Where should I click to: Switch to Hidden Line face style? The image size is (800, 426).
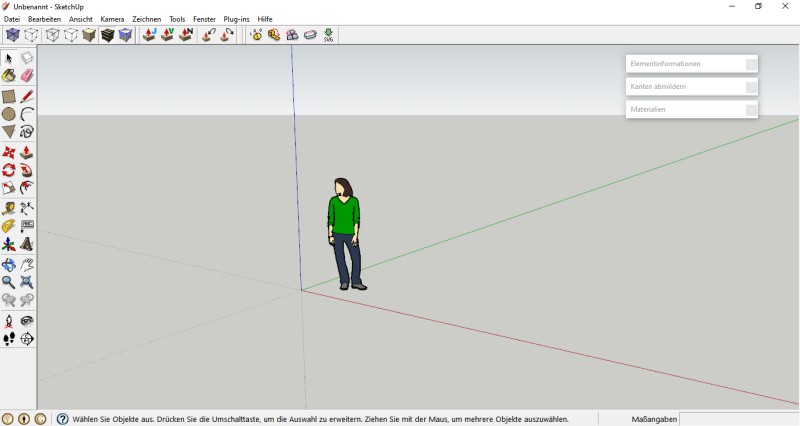click(70, 35)
